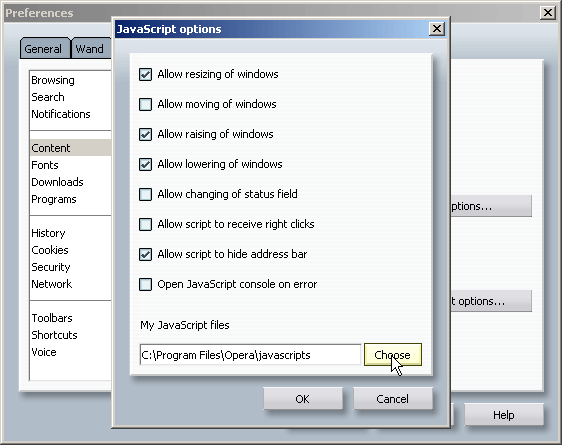562x445 pixels.
Task: Confirm JavaScript options with OK
Action: click(x=303, y=399)
